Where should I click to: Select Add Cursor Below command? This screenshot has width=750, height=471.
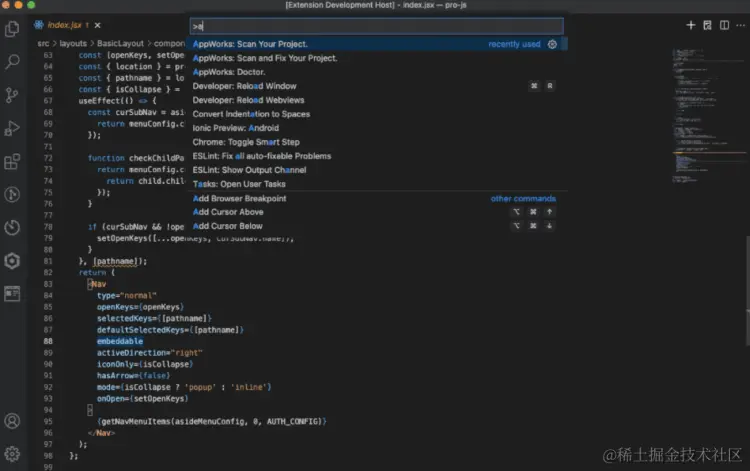click(376, 226)
